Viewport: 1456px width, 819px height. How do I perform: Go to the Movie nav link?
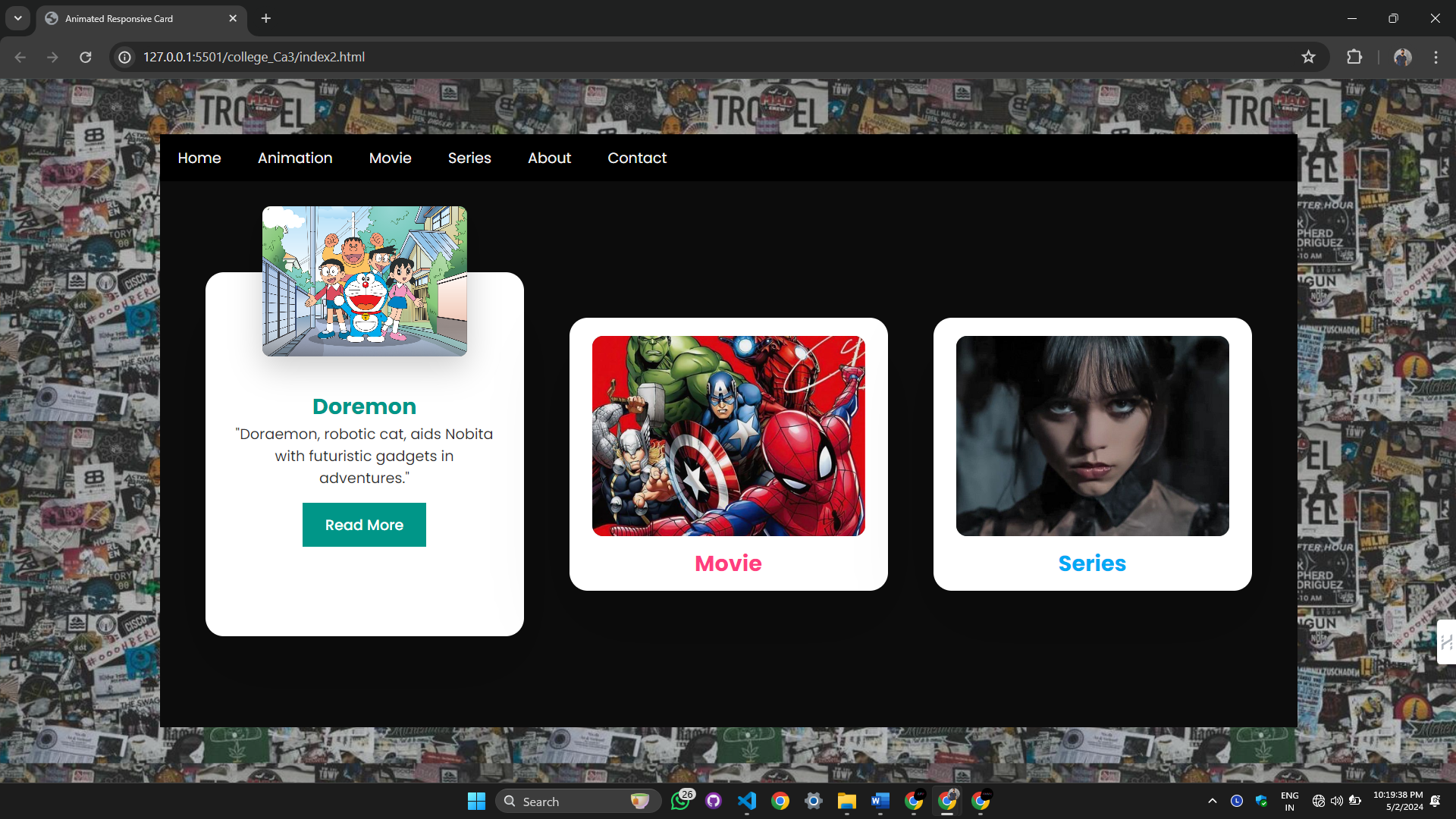(391, 158)
